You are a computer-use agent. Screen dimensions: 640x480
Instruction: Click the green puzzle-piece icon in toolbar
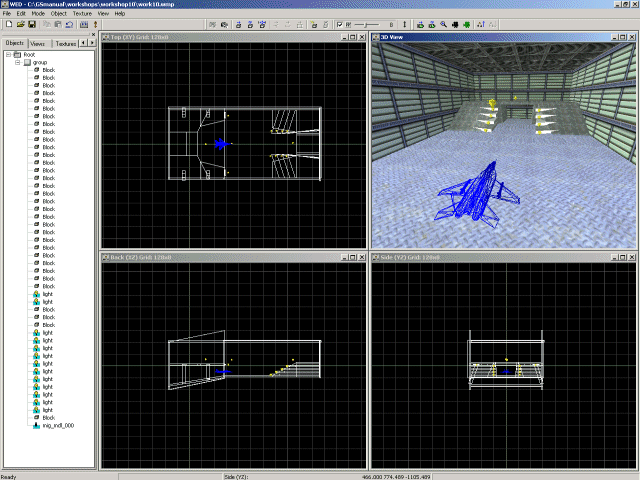(x=467, y=24)
